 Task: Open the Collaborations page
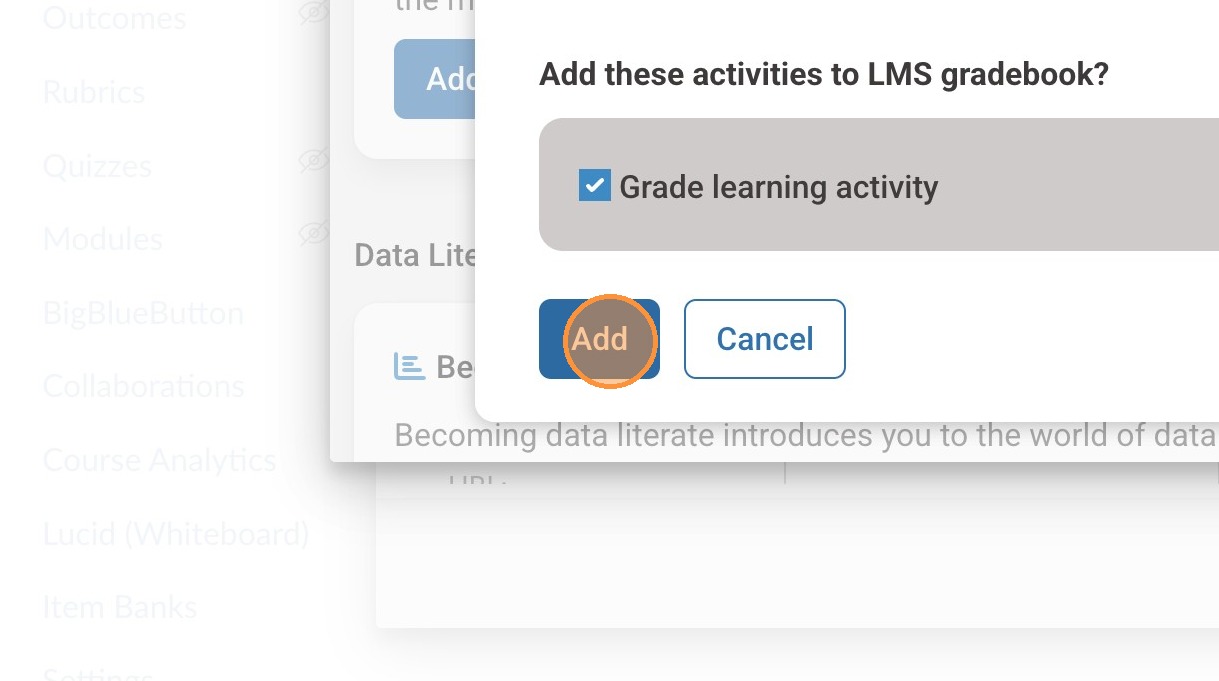click(x=143, y=386)
